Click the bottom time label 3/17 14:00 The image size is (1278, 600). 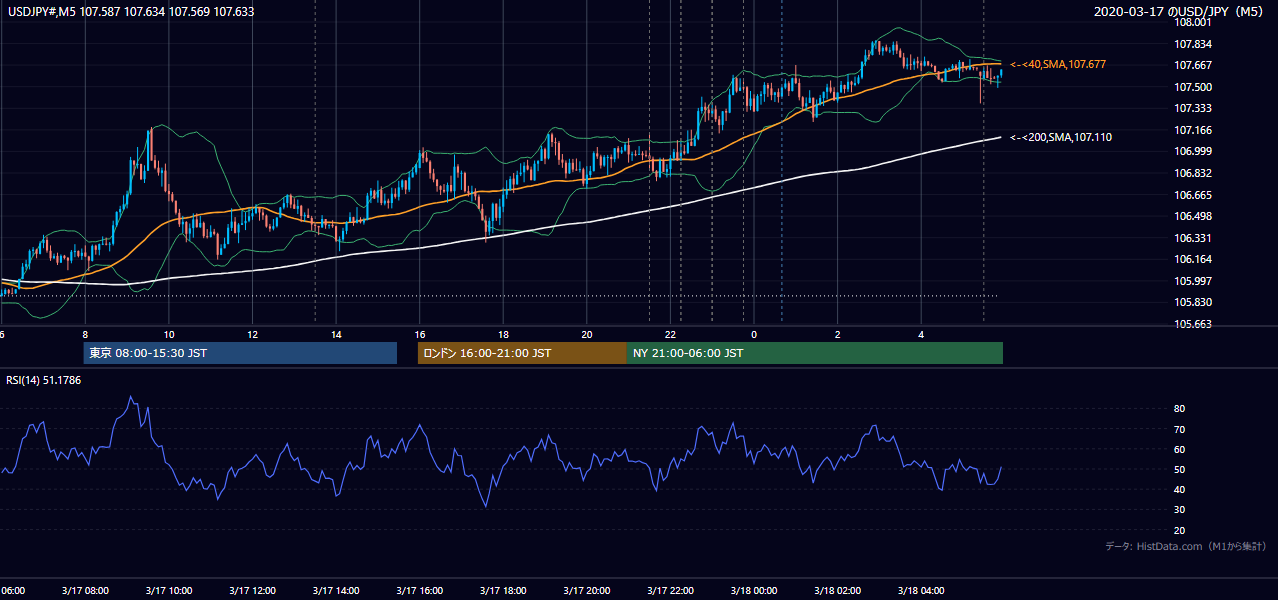pyautogui.click(x=336, y=590)
